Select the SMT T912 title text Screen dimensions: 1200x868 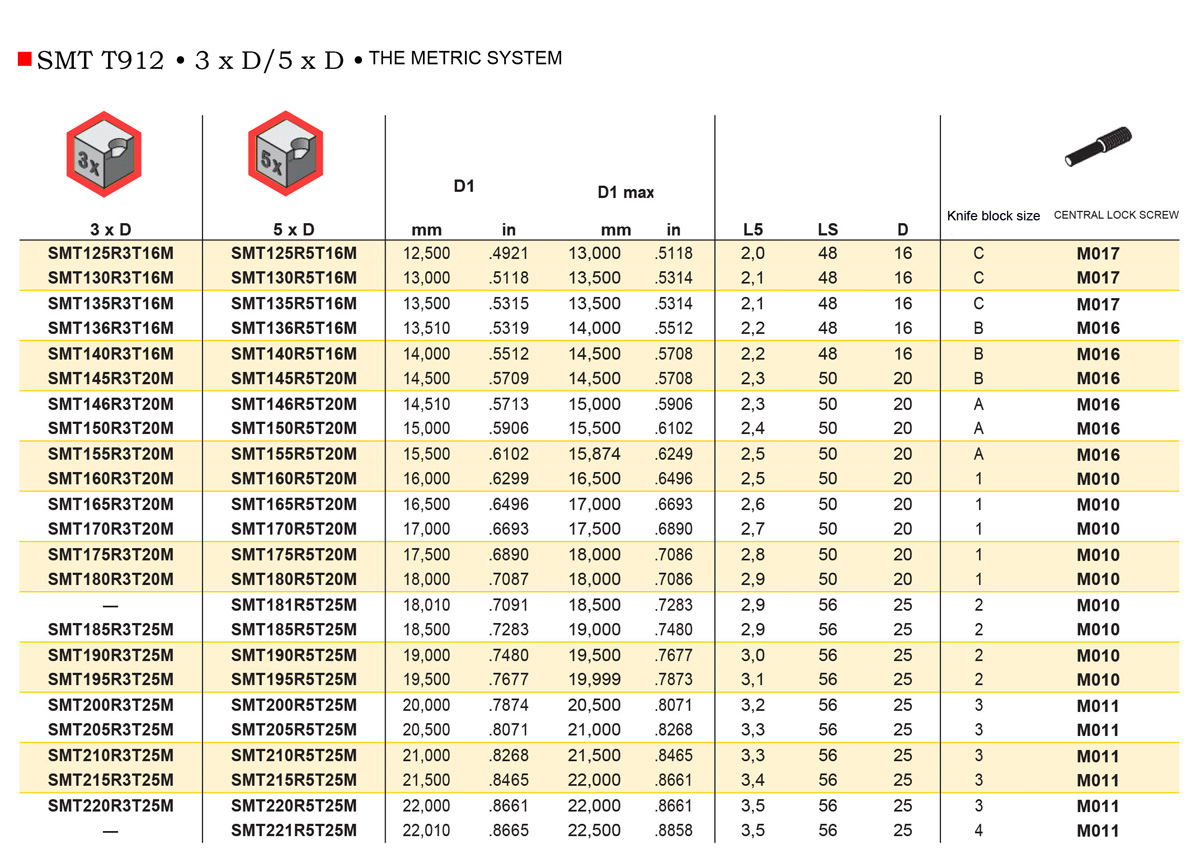click(100, 61)
